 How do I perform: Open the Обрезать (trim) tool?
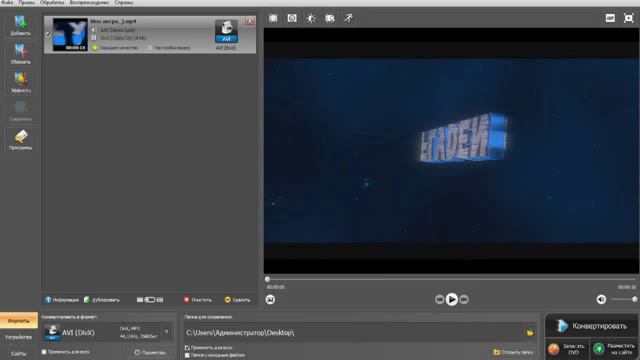tap(20, 54)
